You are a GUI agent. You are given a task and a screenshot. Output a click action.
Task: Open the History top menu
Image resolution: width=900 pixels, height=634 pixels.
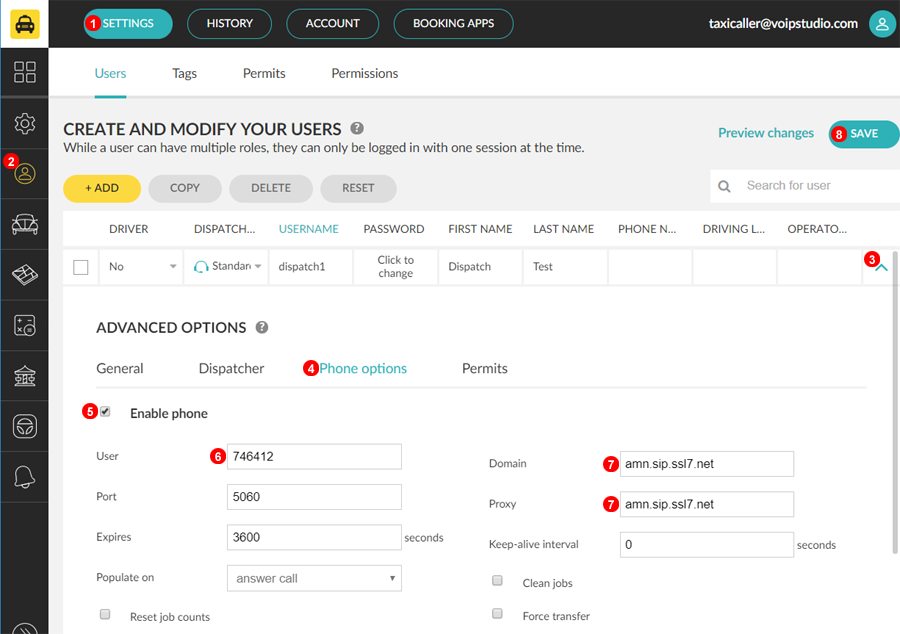230,24
